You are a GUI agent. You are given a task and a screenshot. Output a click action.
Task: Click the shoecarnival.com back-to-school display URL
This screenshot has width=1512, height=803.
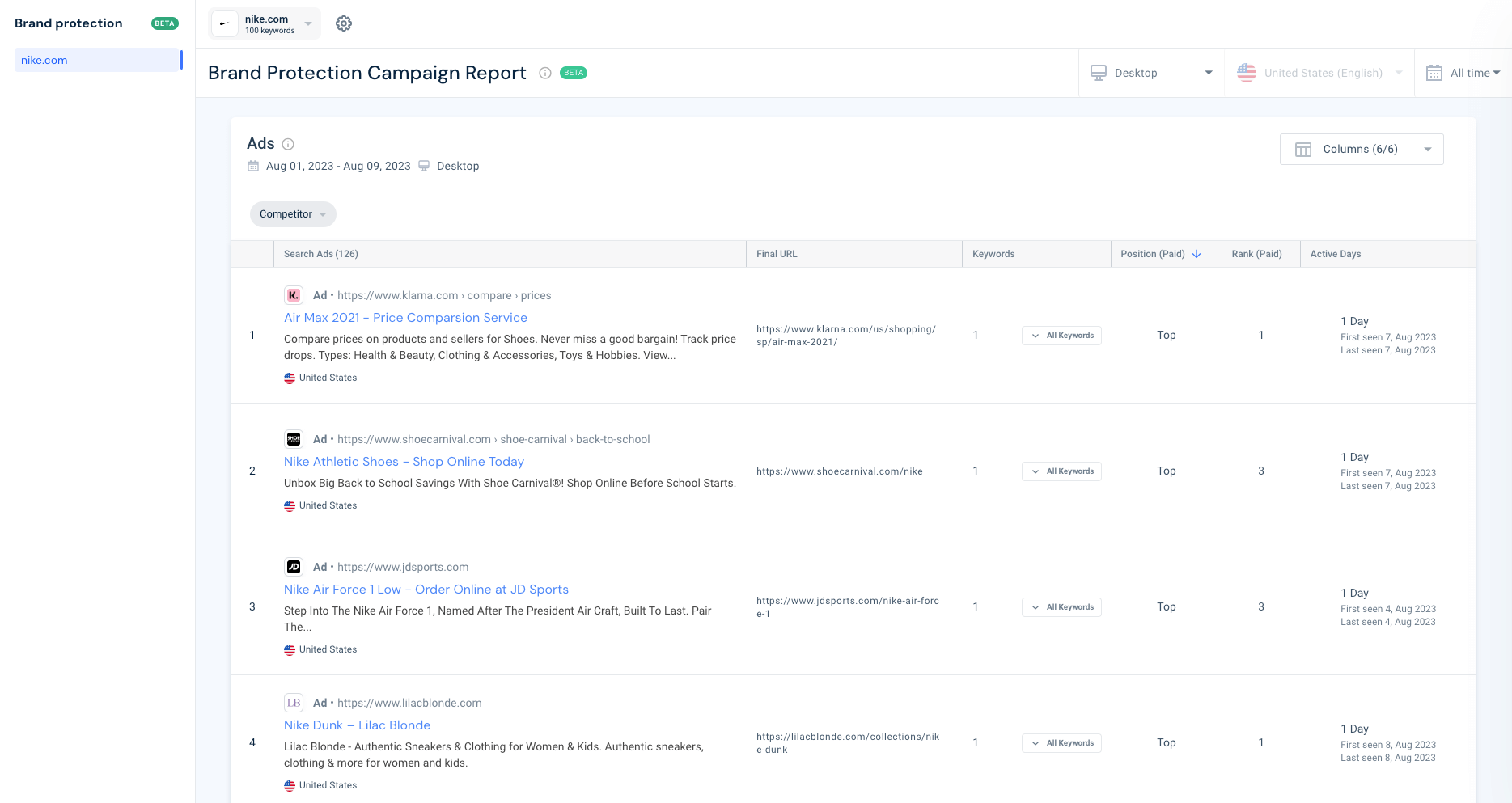pyautogui.click(x=493, y=439)
